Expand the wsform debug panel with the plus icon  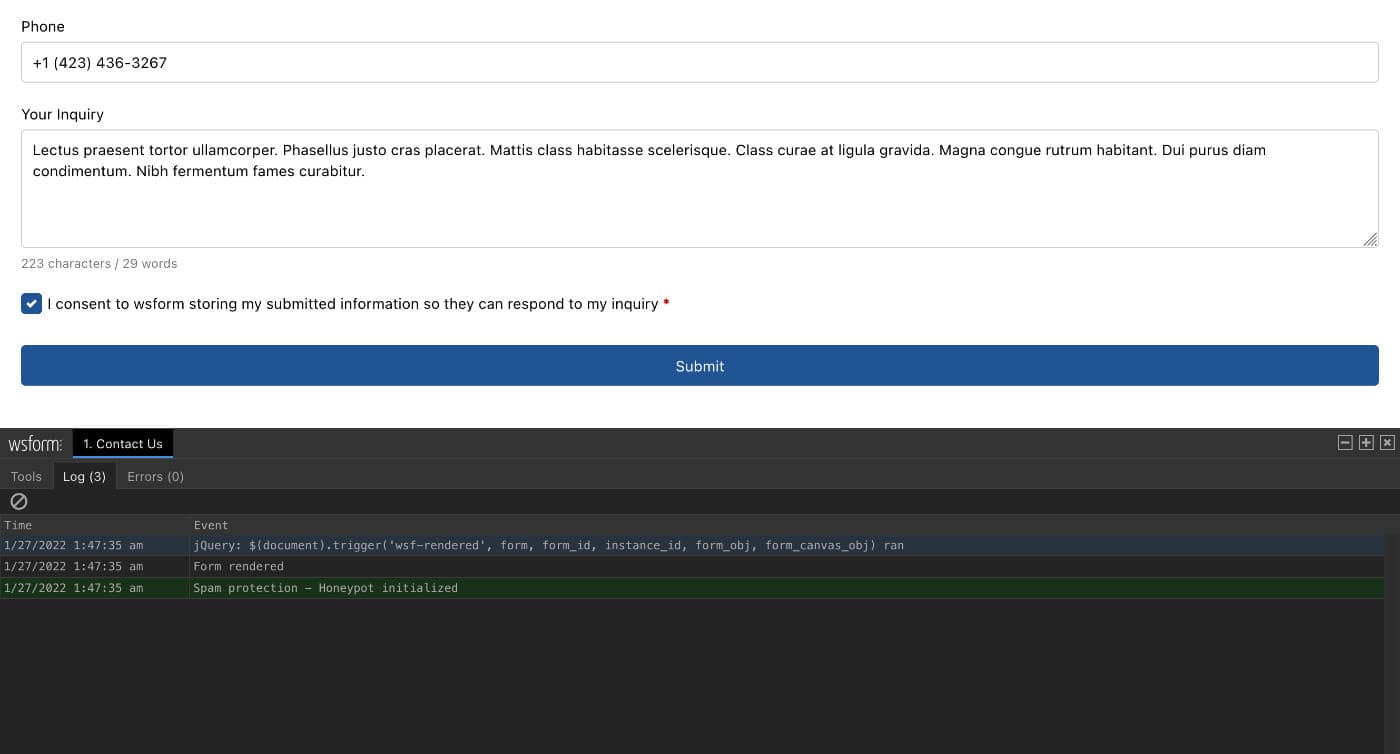[x=1366, y=442]
